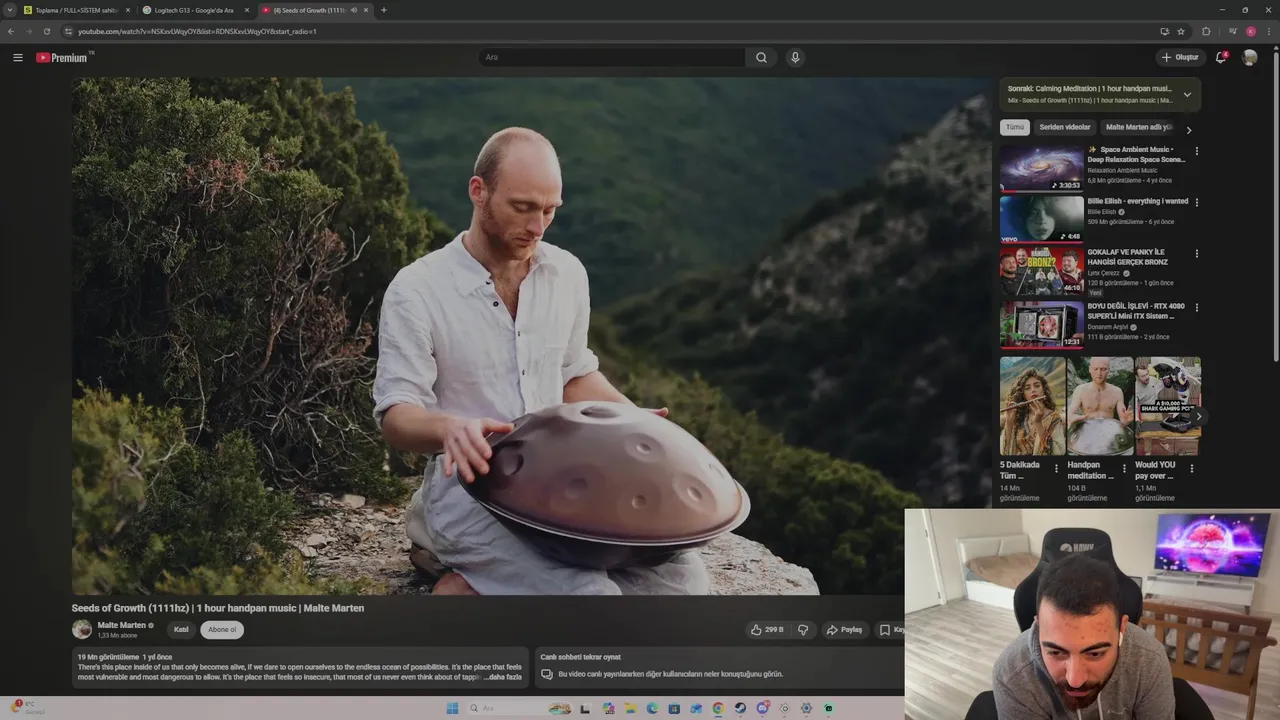1280x720 pixels.
Task: Mute the Seeds of Growth tab audio
Action: point(354,10)
